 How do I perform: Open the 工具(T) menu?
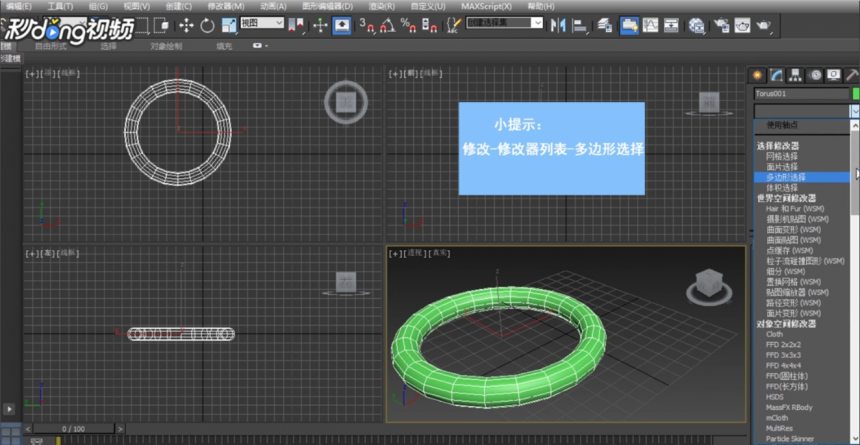[60, 7]
